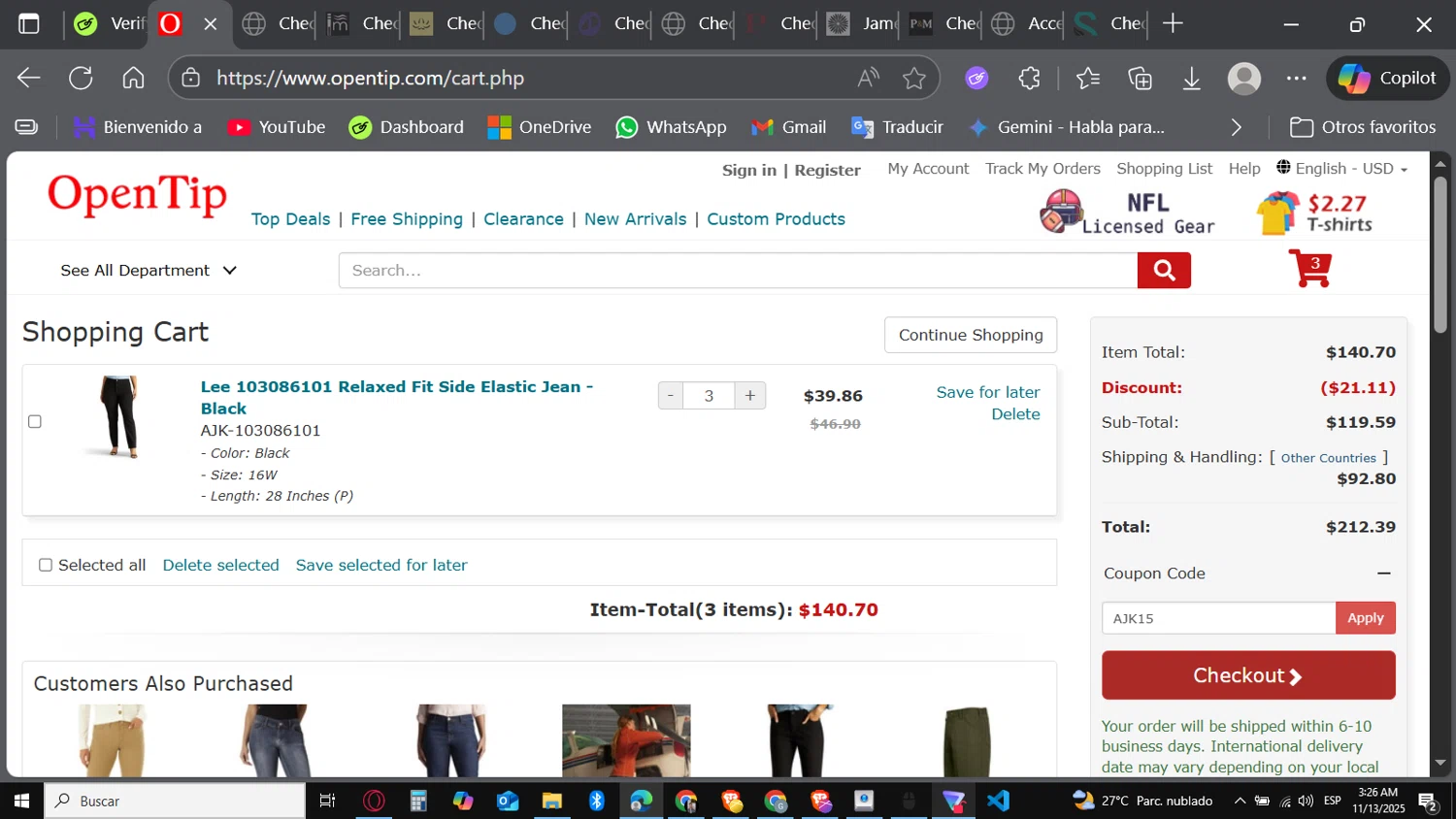Open the Collections icon in toolbar
The height and width of the screenshot is (819, 1456).
tap(1141, 78)
